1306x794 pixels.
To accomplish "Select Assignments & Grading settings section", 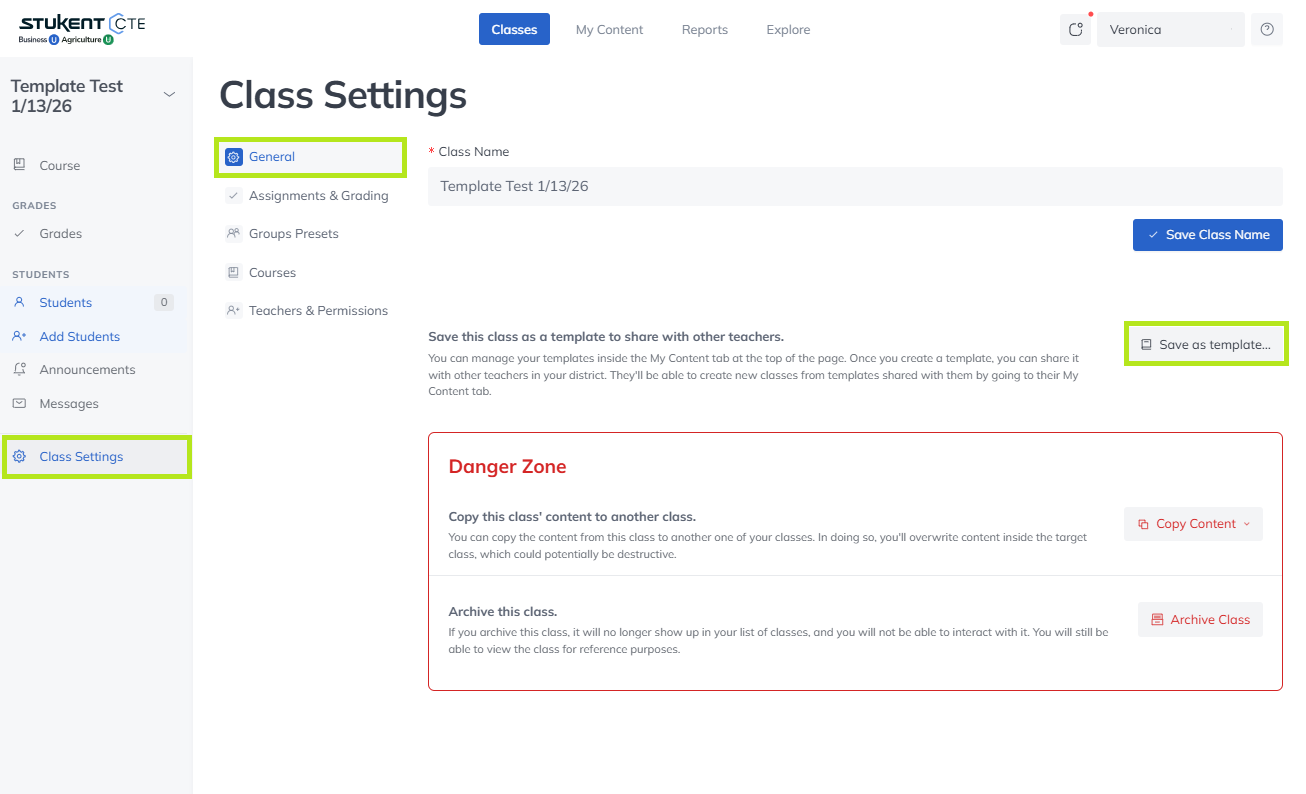I will (318, 196).
